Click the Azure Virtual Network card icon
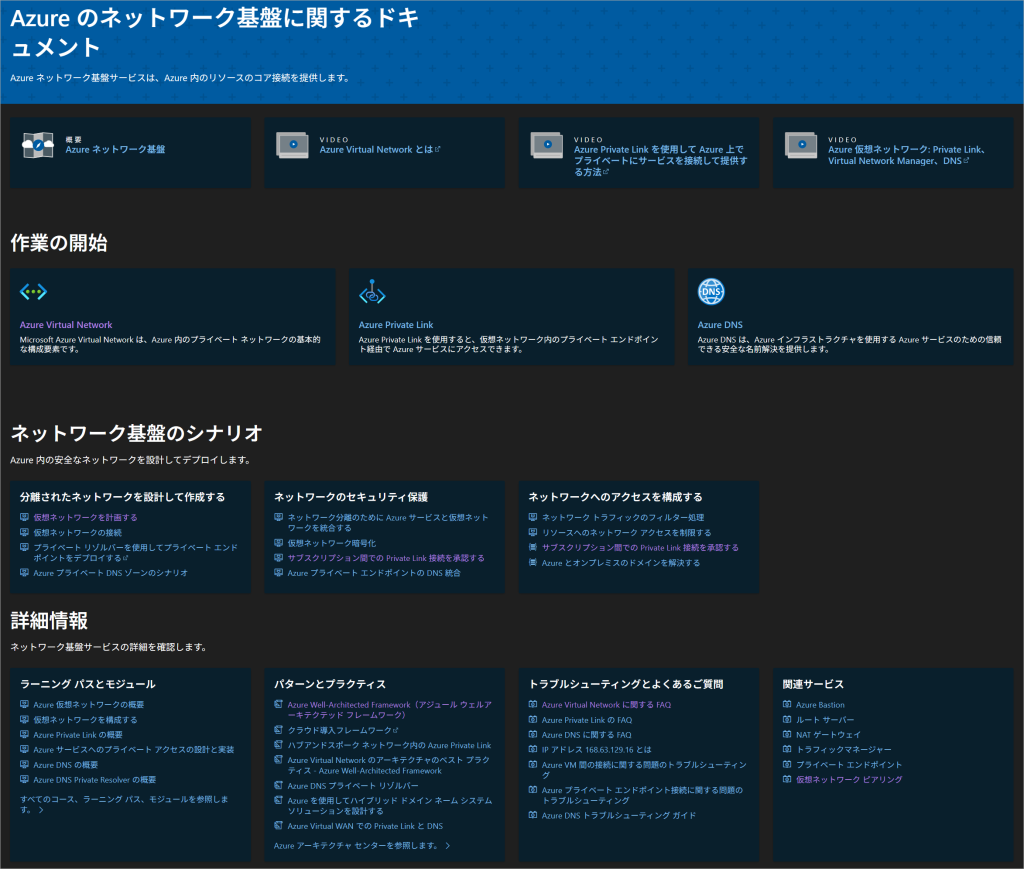The width and height of the screenshot is (1024, 869). (x=34, y=292)
